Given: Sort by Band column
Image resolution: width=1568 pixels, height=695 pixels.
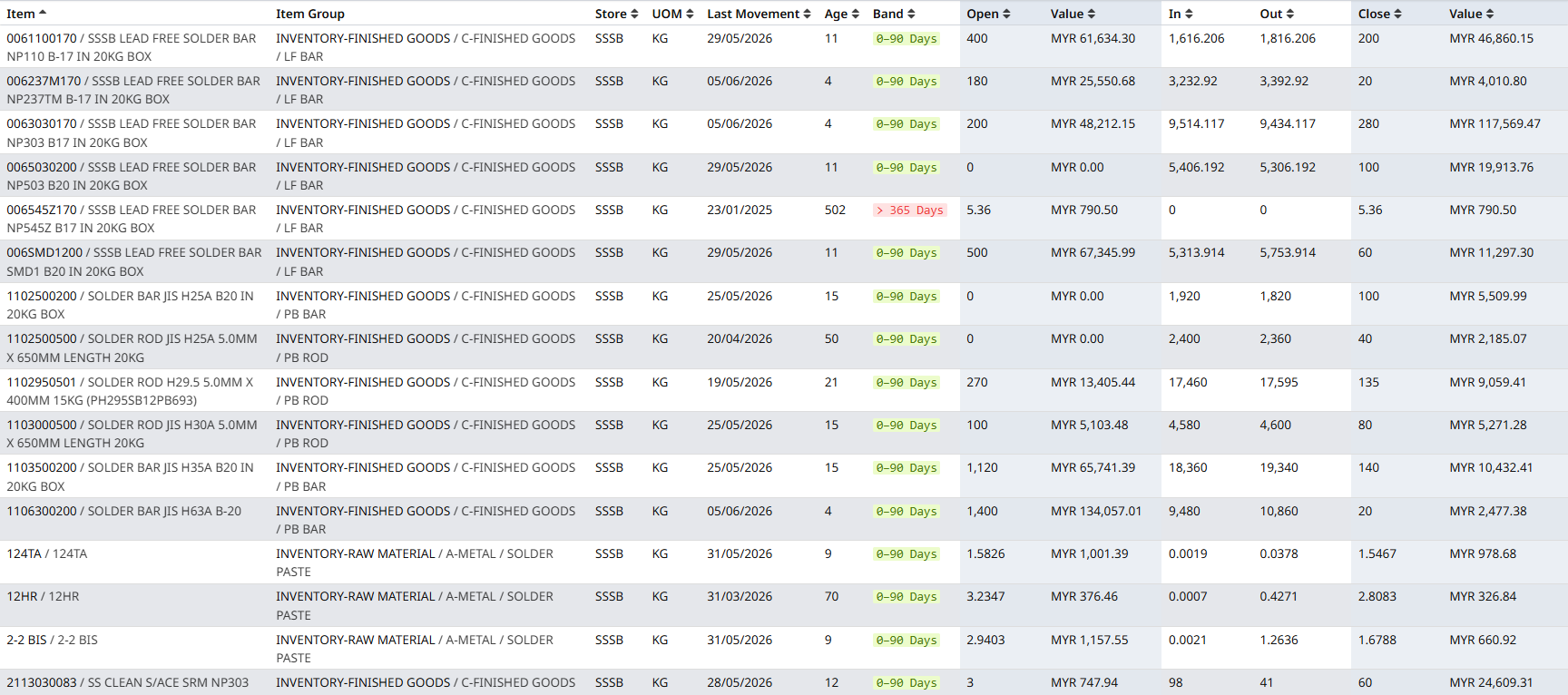Looking at the screenshot, I should click(x=894, y=14).
